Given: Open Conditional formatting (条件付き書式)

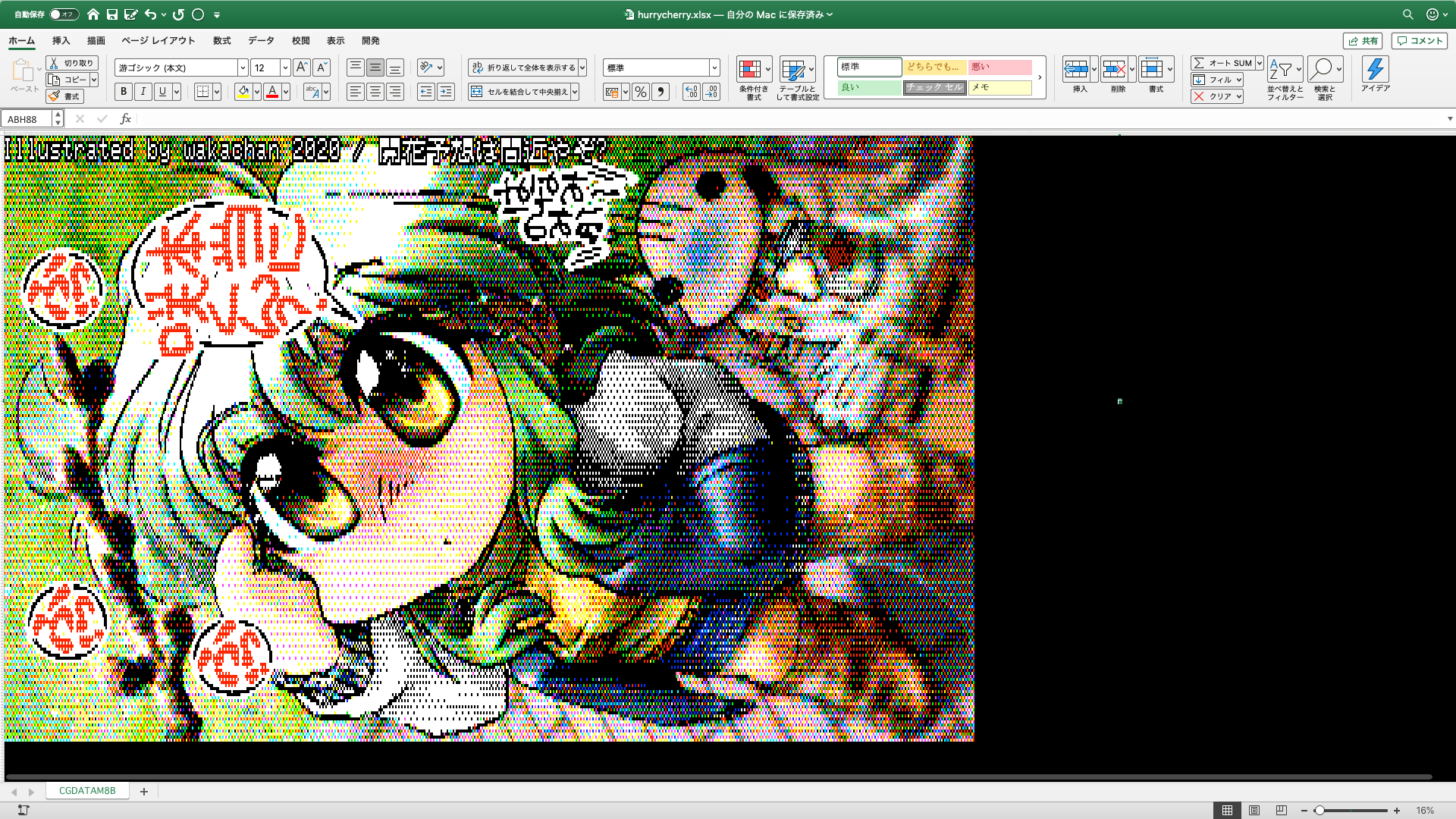Looking at the screenshot, I should click(x=754, y=78).
